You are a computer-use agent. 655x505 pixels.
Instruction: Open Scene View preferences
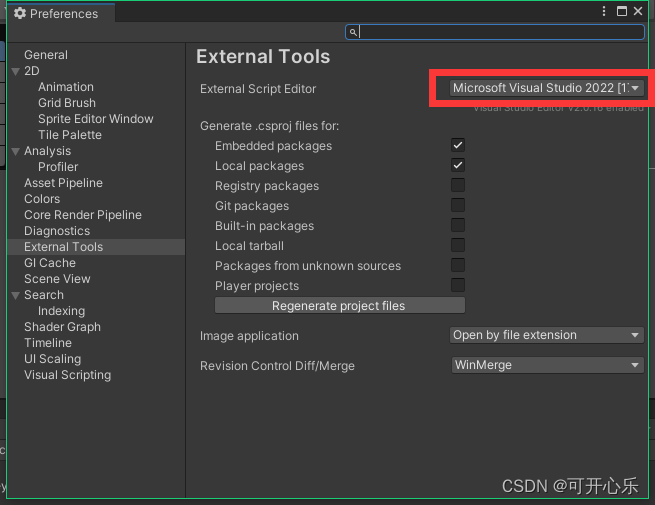point(57,279)
